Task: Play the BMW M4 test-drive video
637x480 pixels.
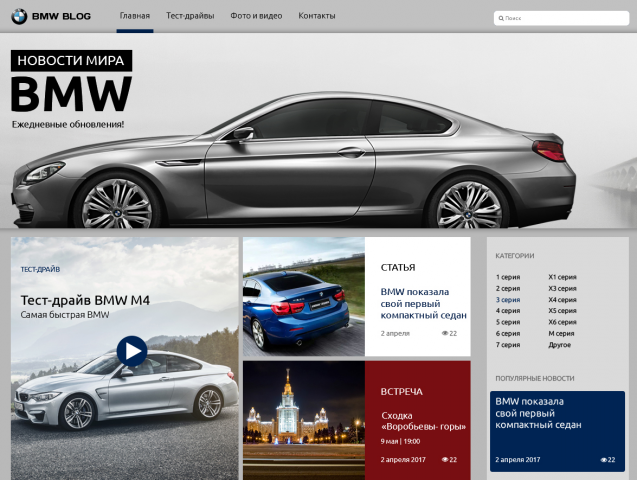Action: click(132, 351)
